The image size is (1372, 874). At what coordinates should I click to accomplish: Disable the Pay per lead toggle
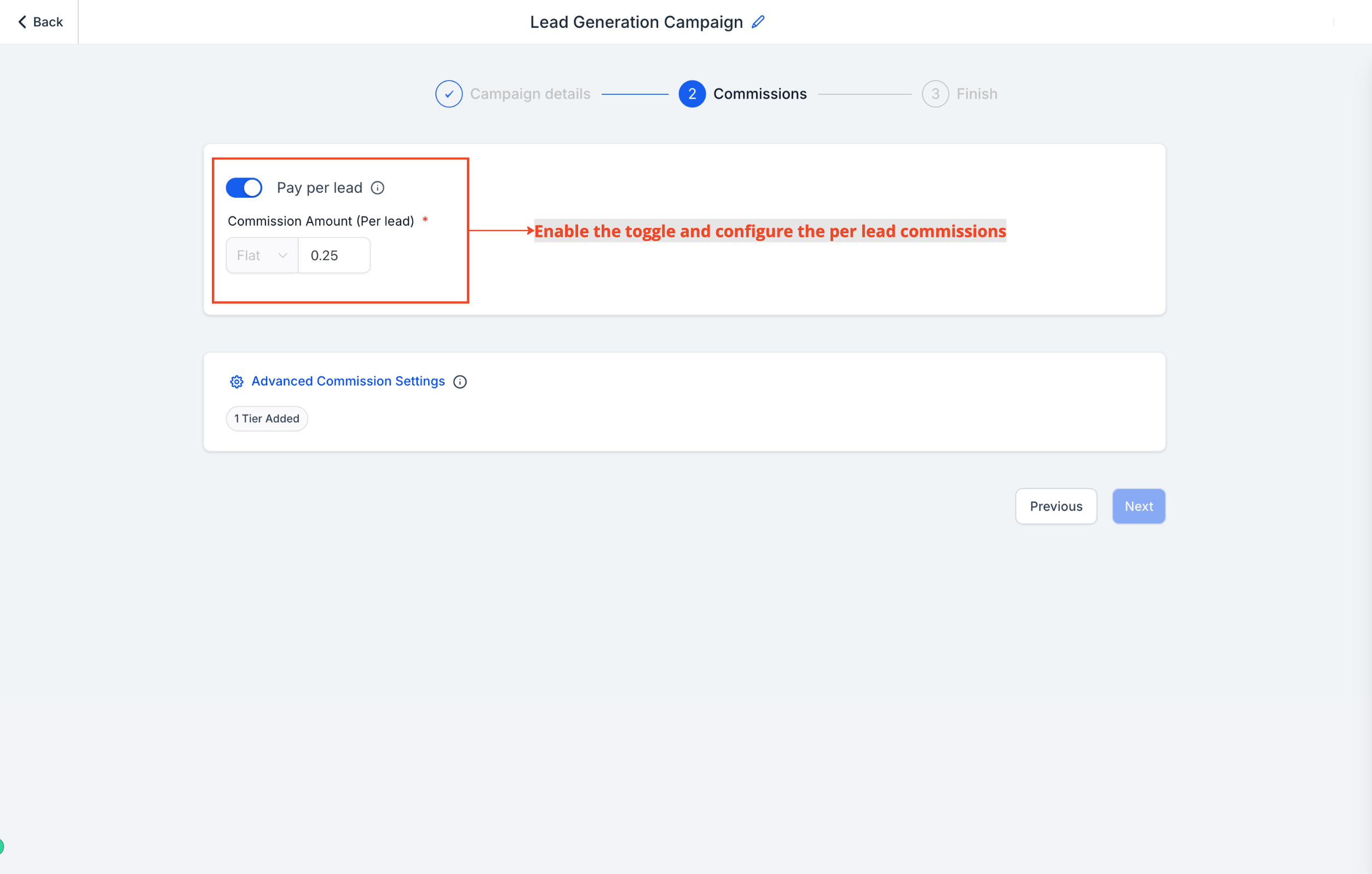[244, 188]
